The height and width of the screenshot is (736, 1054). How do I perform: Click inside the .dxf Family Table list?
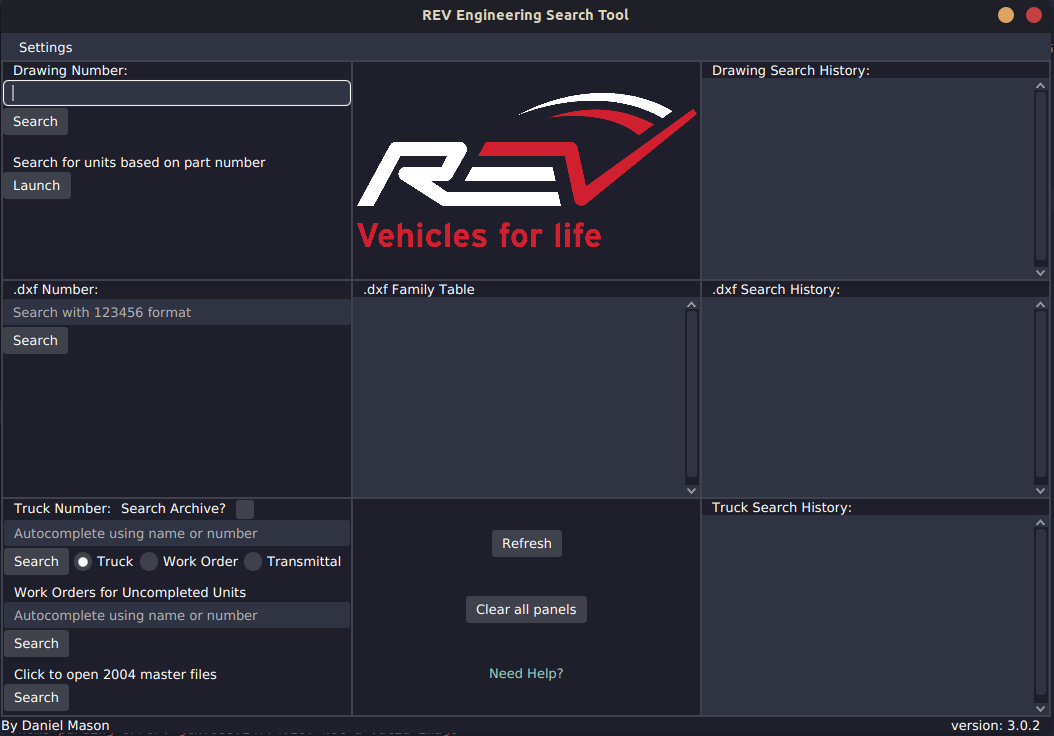coord(519,398)
